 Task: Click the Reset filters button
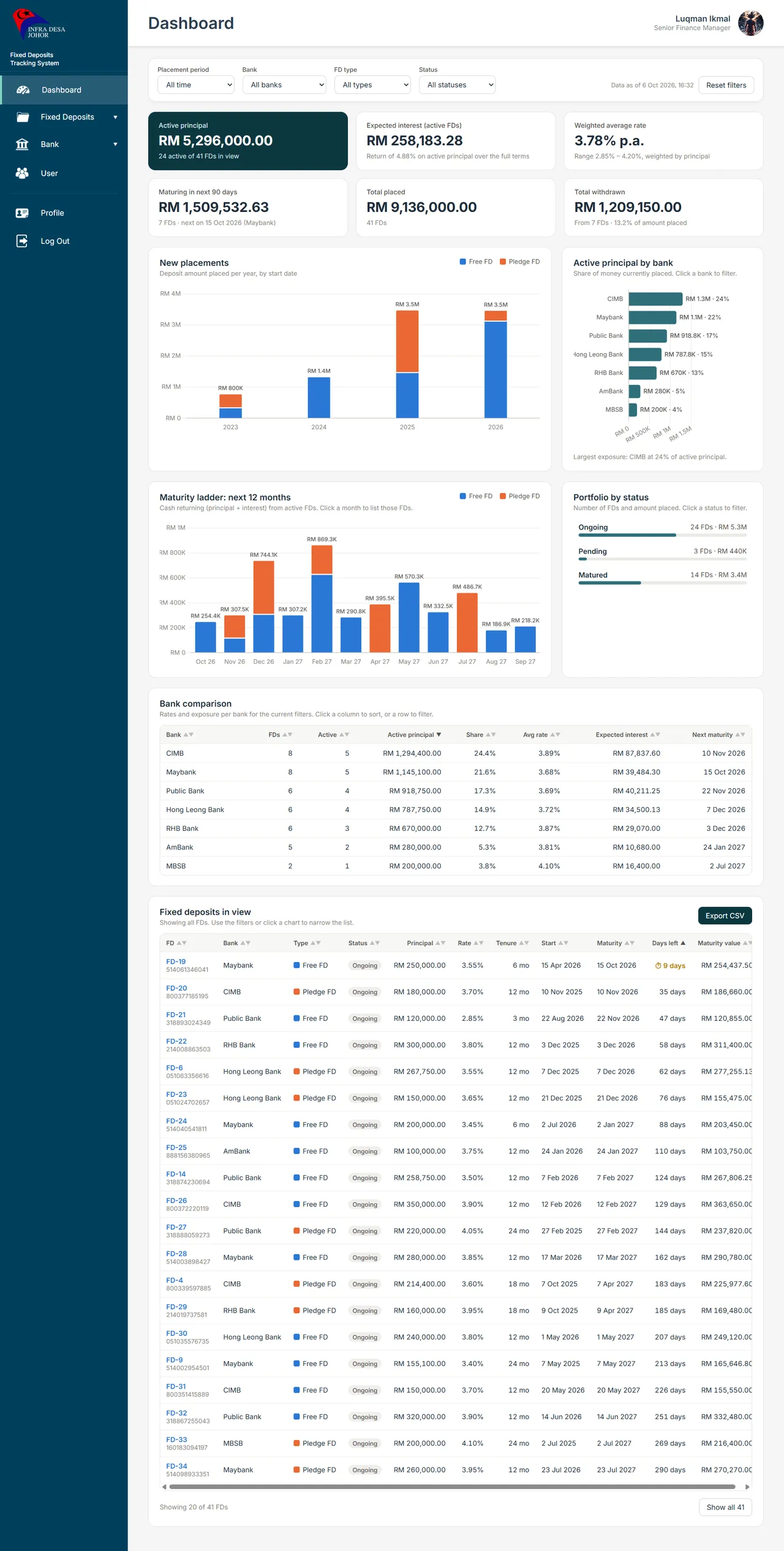coord(726,85)
